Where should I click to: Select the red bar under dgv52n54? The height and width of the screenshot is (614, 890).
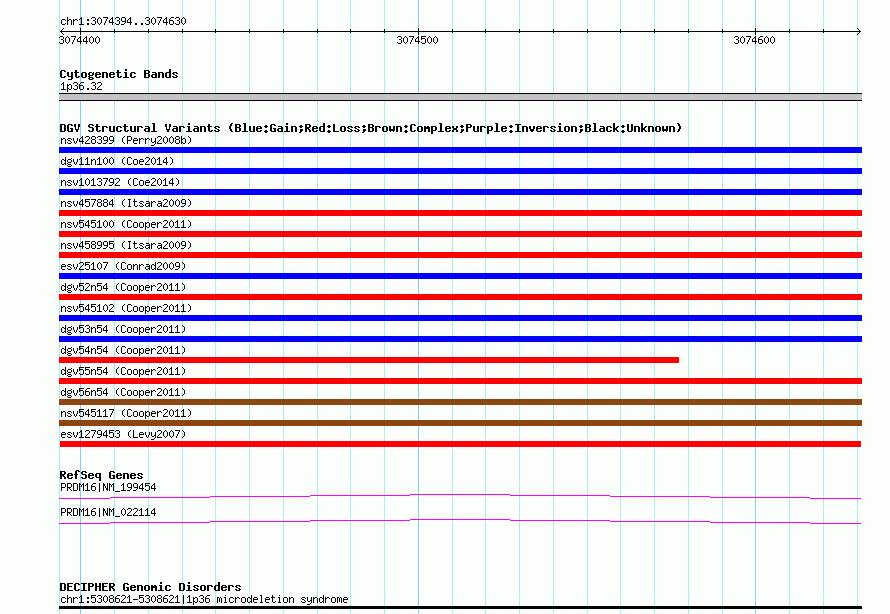(460, 297)
